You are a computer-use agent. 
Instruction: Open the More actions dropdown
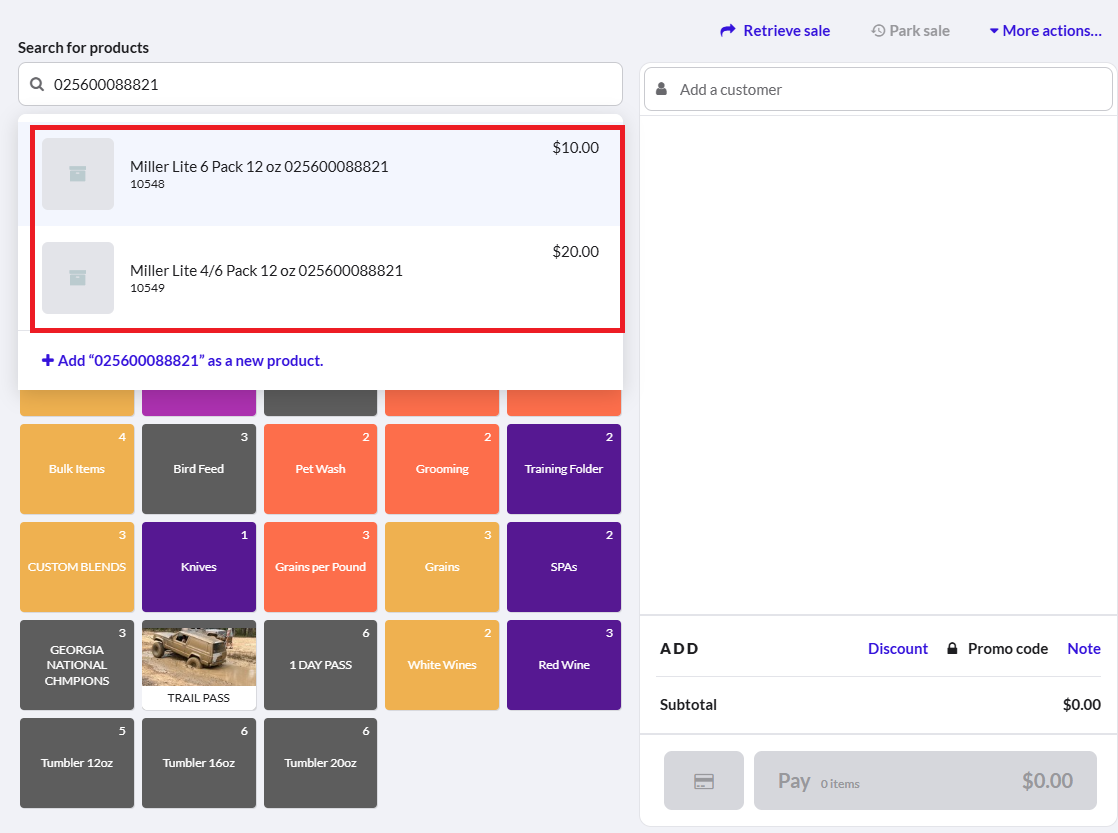(1045, 31)
